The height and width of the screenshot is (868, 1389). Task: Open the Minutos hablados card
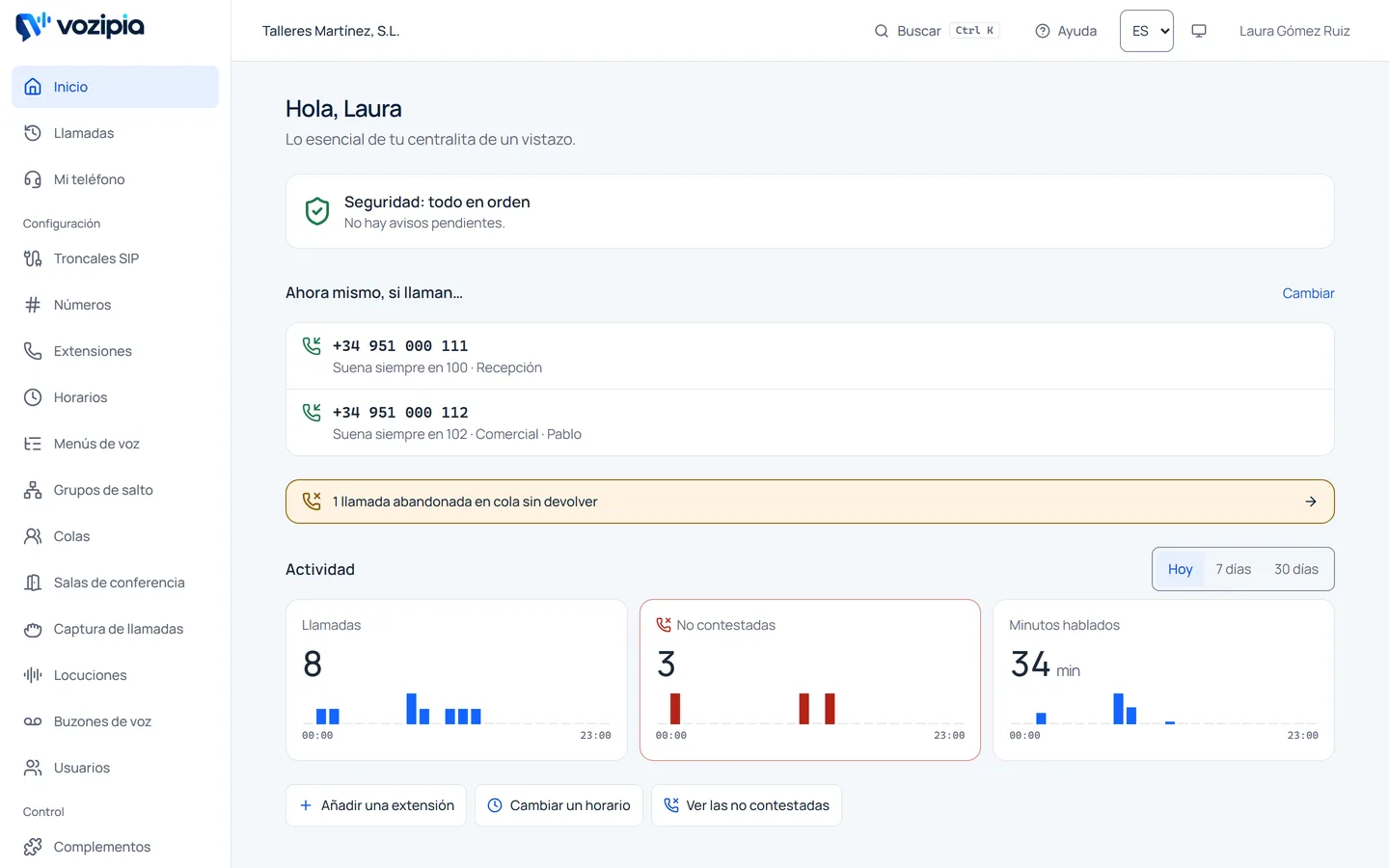[x=1163, y=680]
